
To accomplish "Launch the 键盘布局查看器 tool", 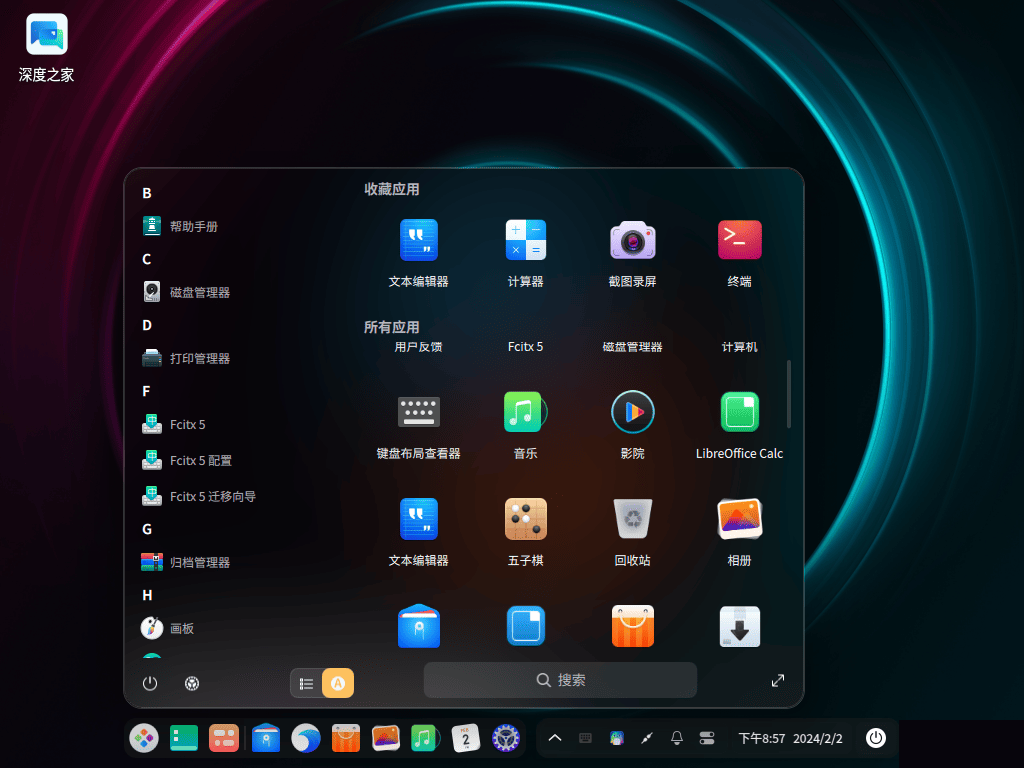I will (418, 411).
